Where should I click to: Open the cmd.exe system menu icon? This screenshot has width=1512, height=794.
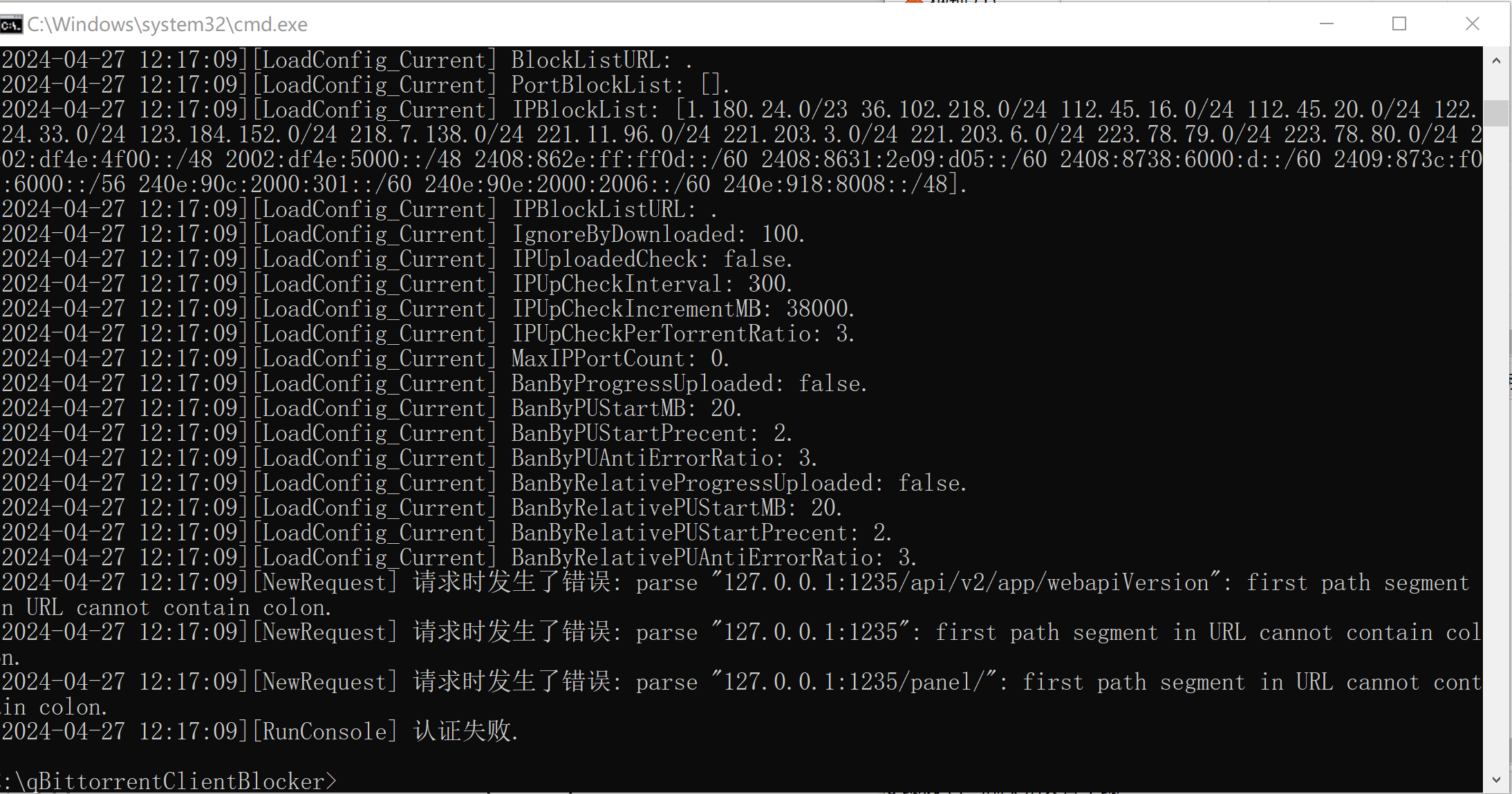pos(11,25)
